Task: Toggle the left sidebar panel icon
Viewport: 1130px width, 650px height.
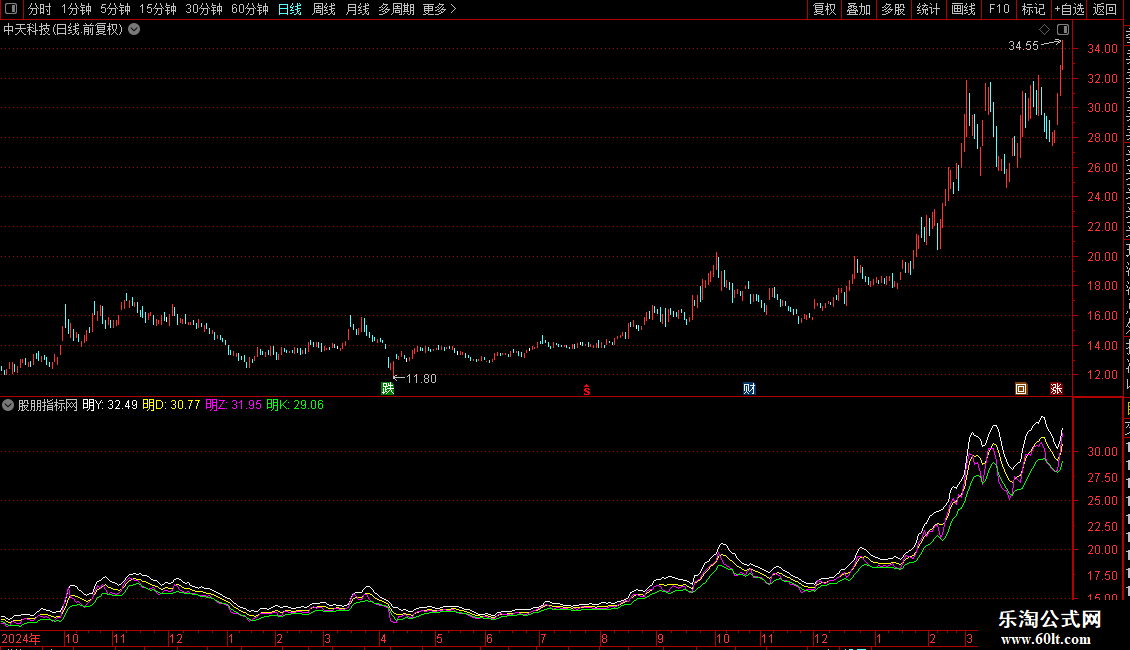Action: pyautogui.click(x=11, y=9)
